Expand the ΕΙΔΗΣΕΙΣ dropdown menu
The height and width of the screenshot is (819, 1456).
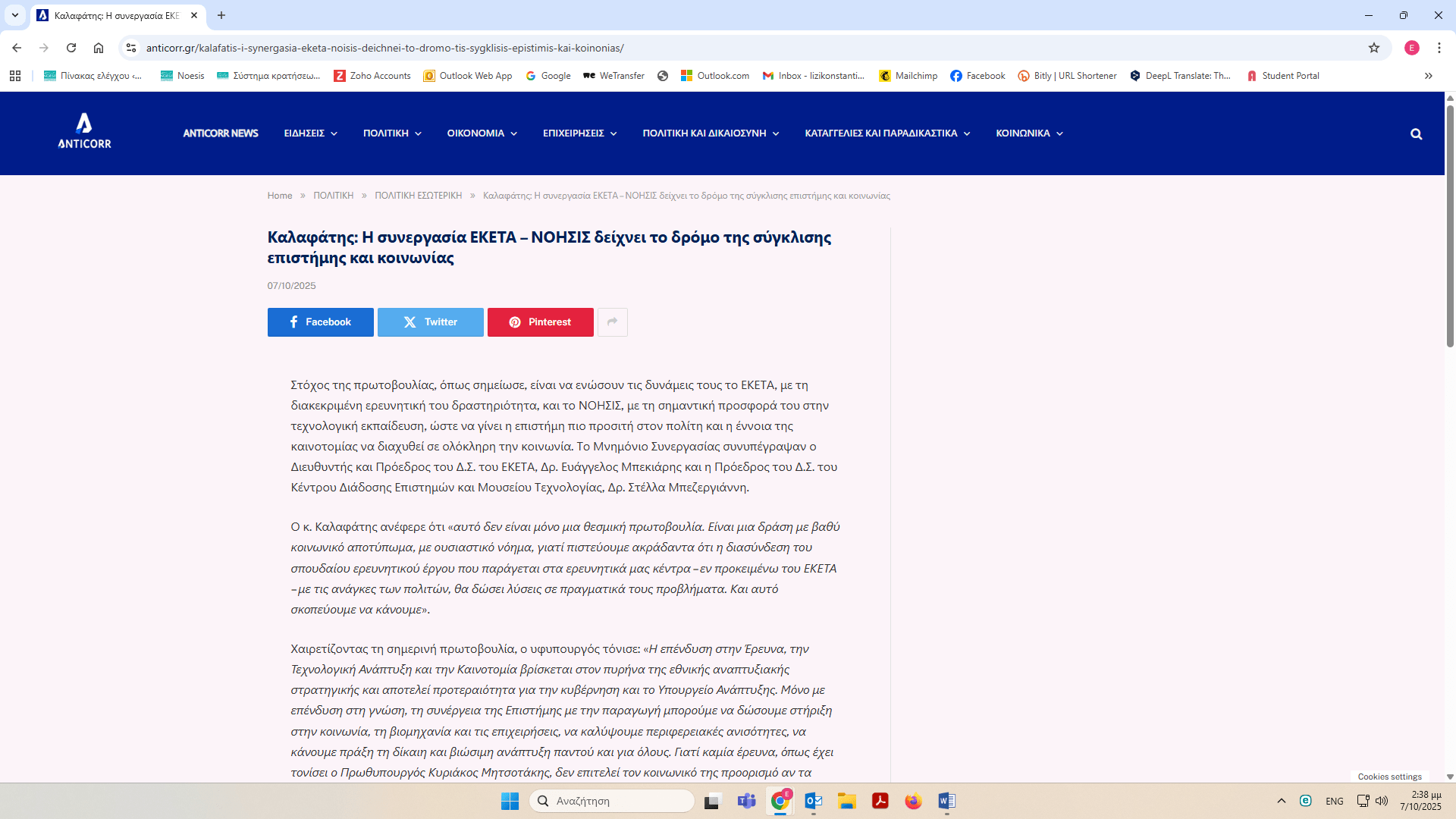(x=310, y=133)
